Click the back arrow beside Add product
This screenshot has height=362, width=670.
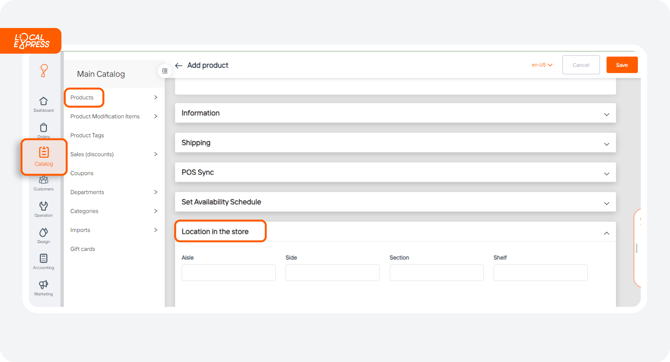(x=179, y=65)
